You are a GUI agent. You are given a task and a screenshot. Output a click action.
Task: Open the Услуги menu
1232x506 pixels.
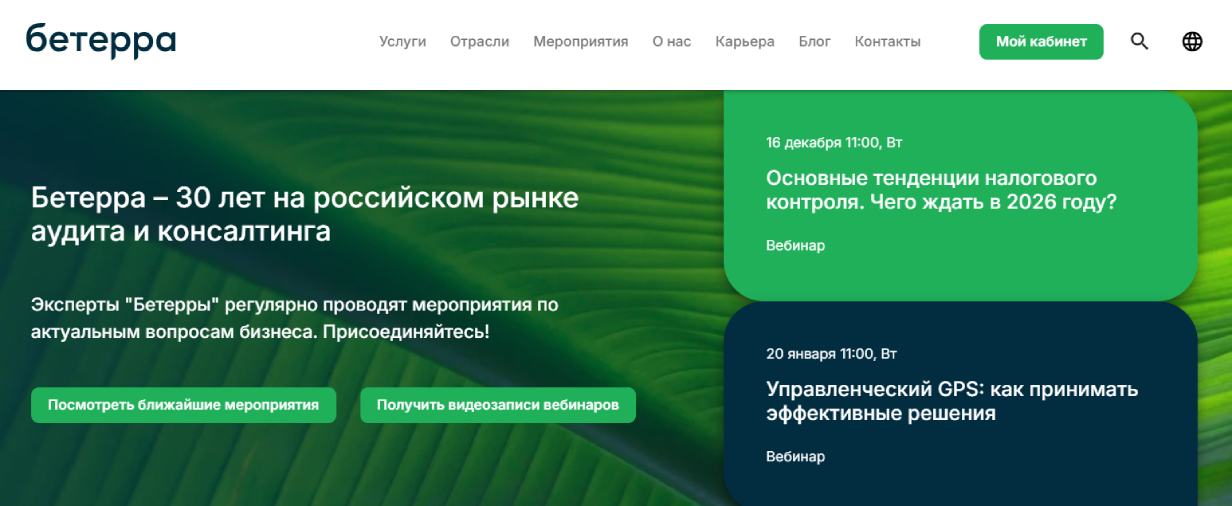click(403, 41)
